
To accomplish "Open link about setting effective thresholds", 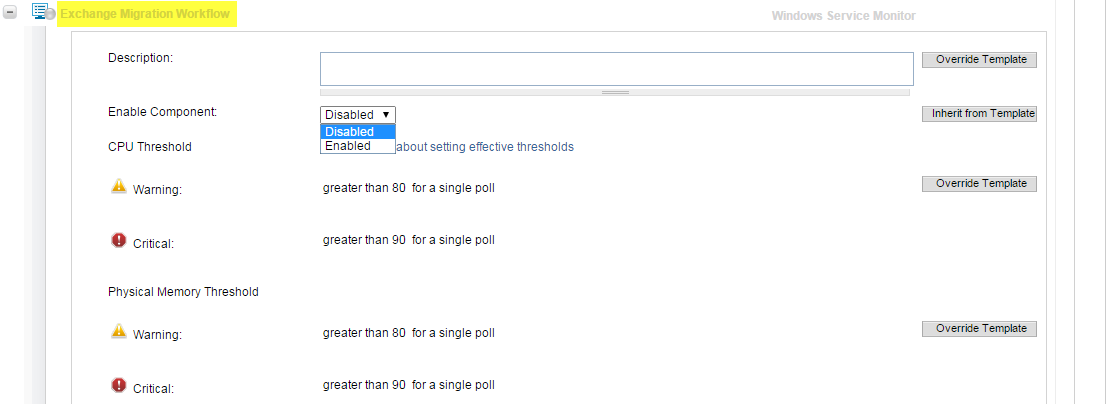I will [486, 147].
